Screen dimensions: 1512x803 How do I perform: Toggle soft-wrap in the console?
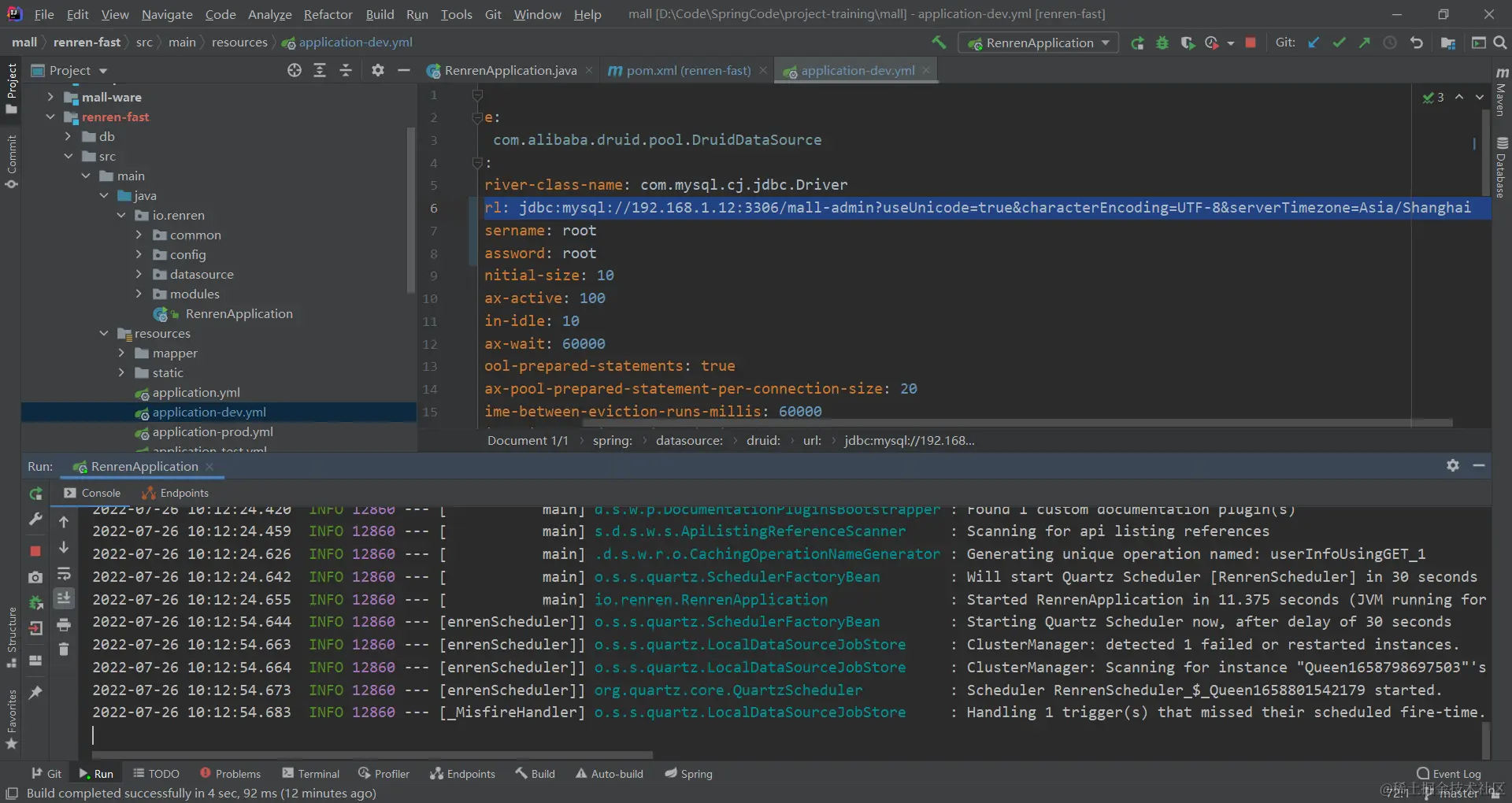click(x=64, y=573)
